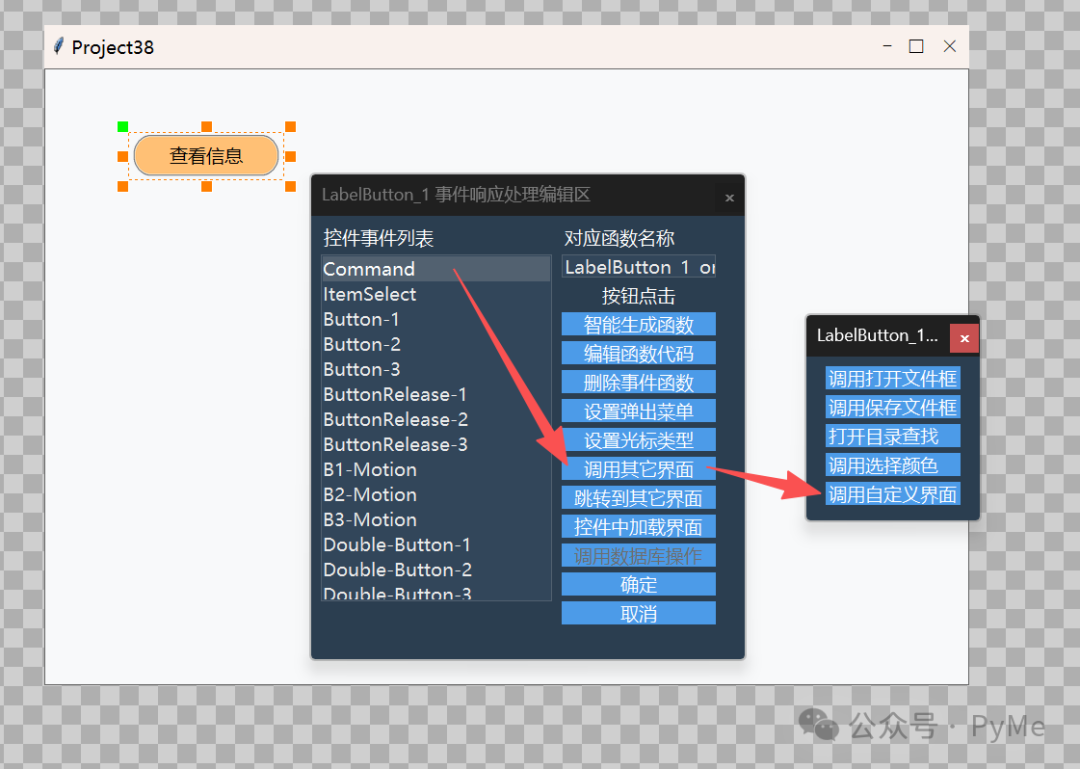Minimize the Project38 window
The width and height of the screenshot is (1080, 769).
pos(887,46)
